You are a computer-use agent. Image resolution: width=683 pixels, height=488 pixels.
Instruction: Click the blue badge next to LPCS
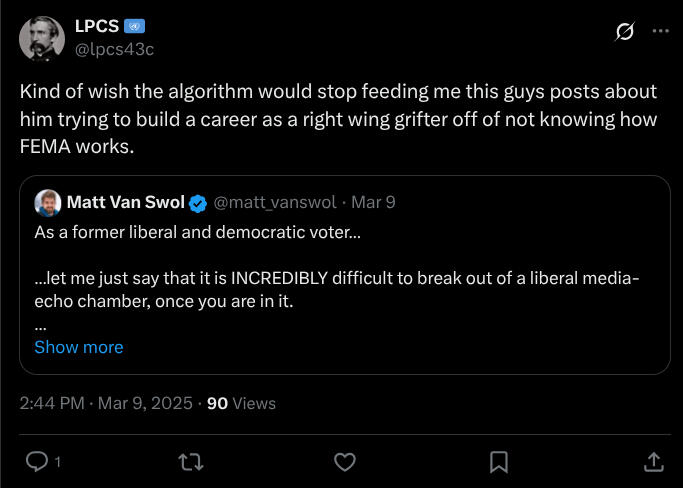136,26
